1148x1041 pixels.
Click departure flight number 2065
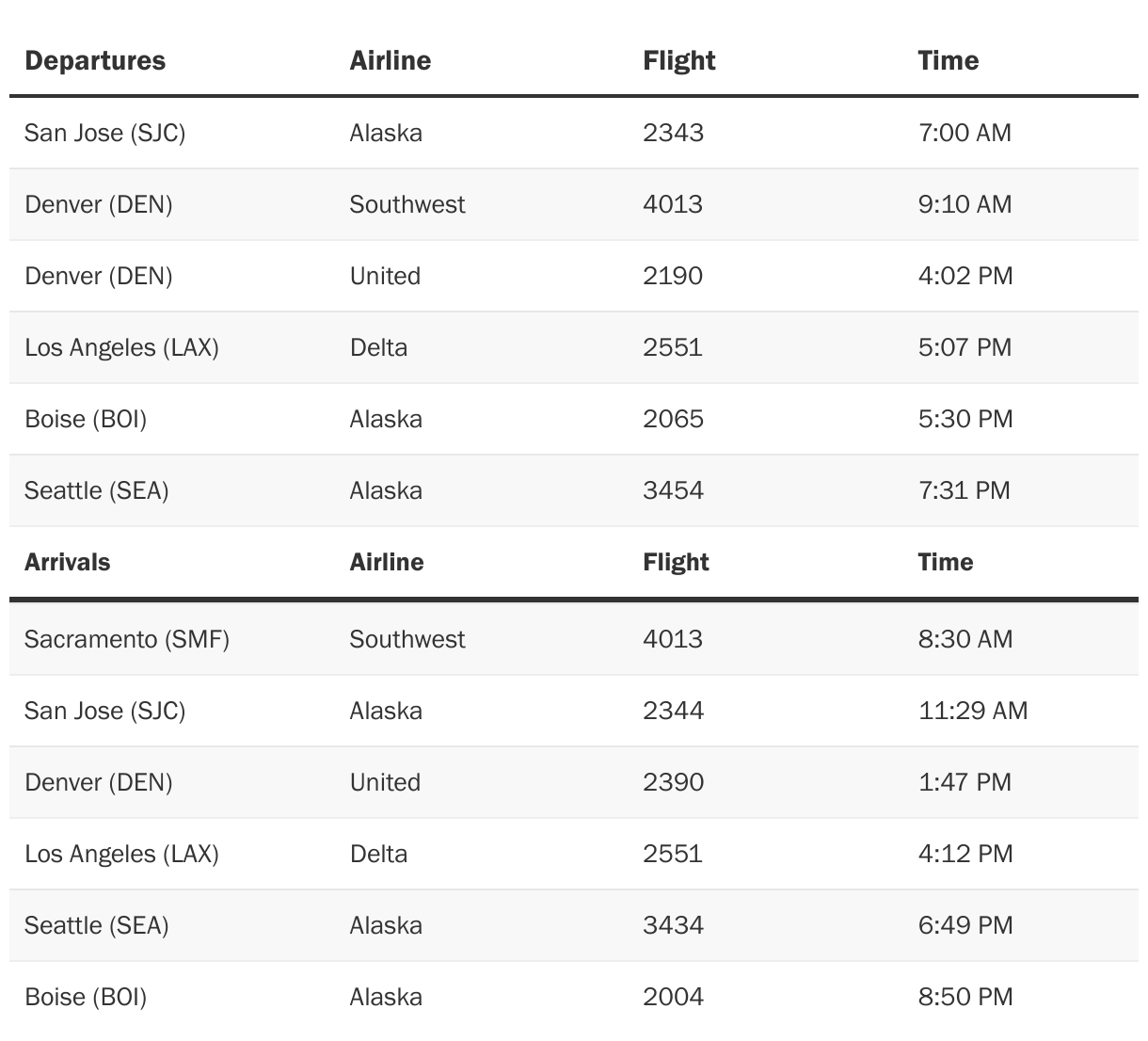(673, 419)
